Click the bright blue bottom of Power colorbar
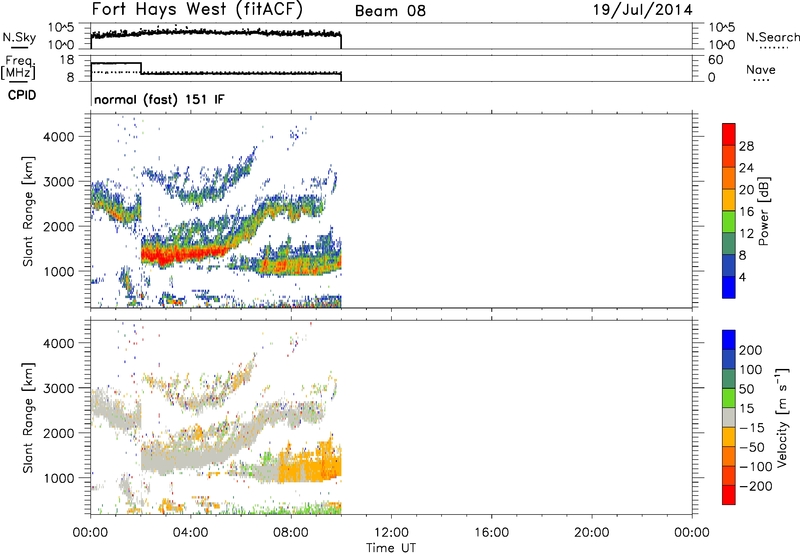 click(x=729, y=287)
